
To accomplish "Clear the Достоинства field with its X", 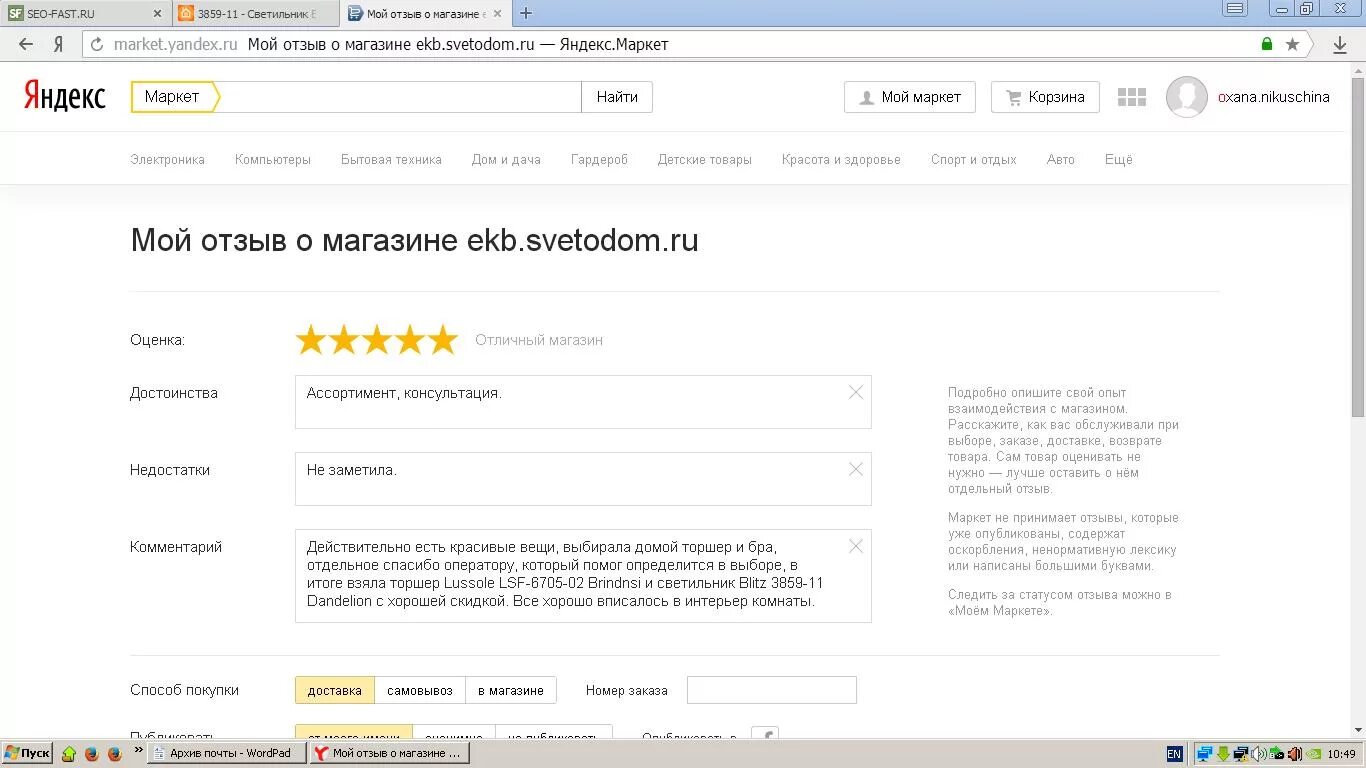I will (x=855, y=392).
